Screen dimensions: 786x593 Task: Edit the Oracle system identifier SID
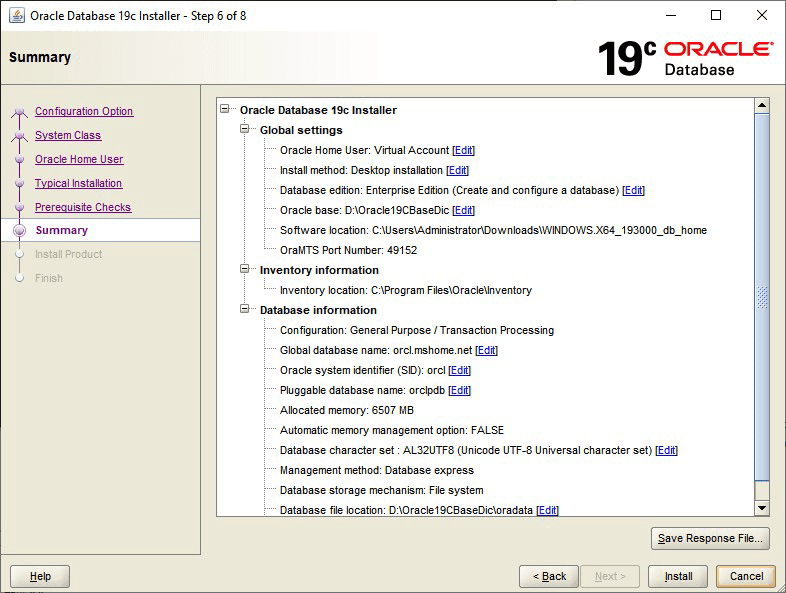click(x=460, y=370)
